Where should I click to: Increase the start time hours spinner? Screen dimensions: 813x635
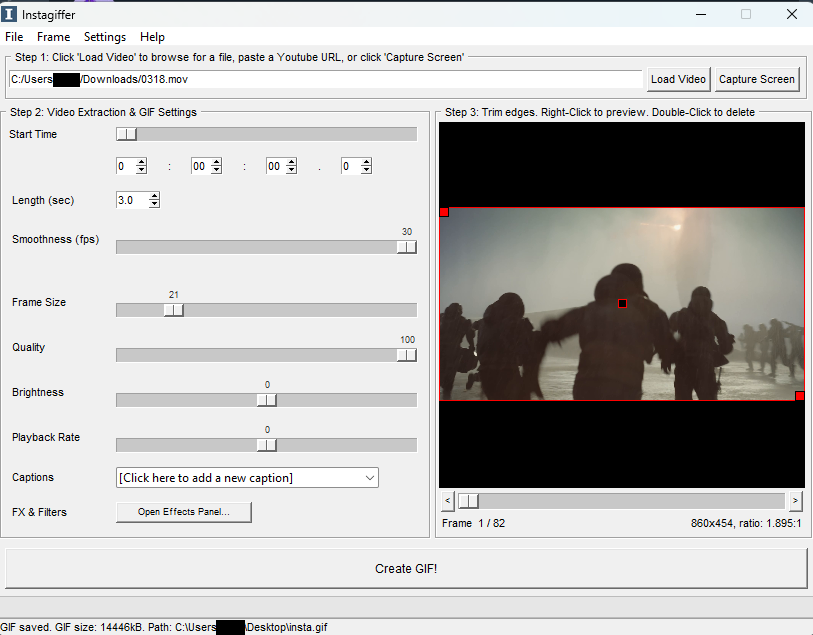point(142,162)
